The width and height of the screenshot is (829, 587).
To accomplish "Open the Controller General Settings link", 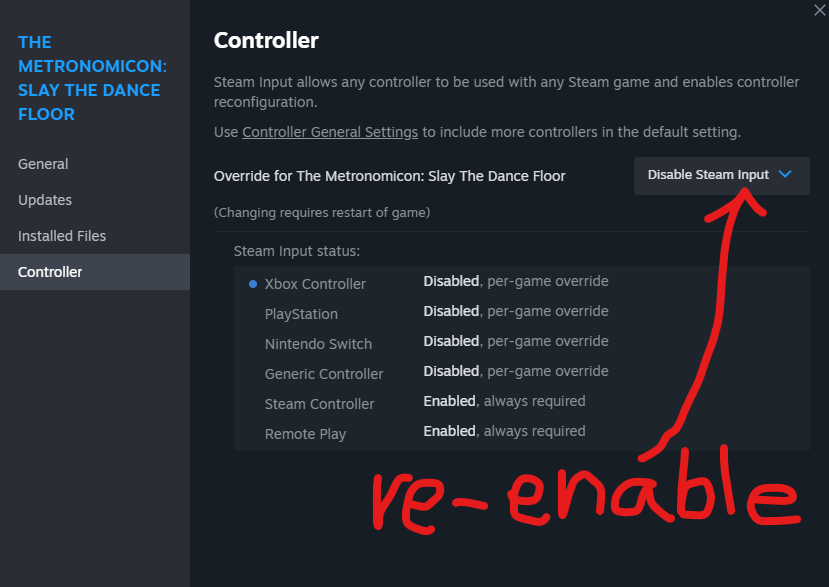I will tap(330, 132).
